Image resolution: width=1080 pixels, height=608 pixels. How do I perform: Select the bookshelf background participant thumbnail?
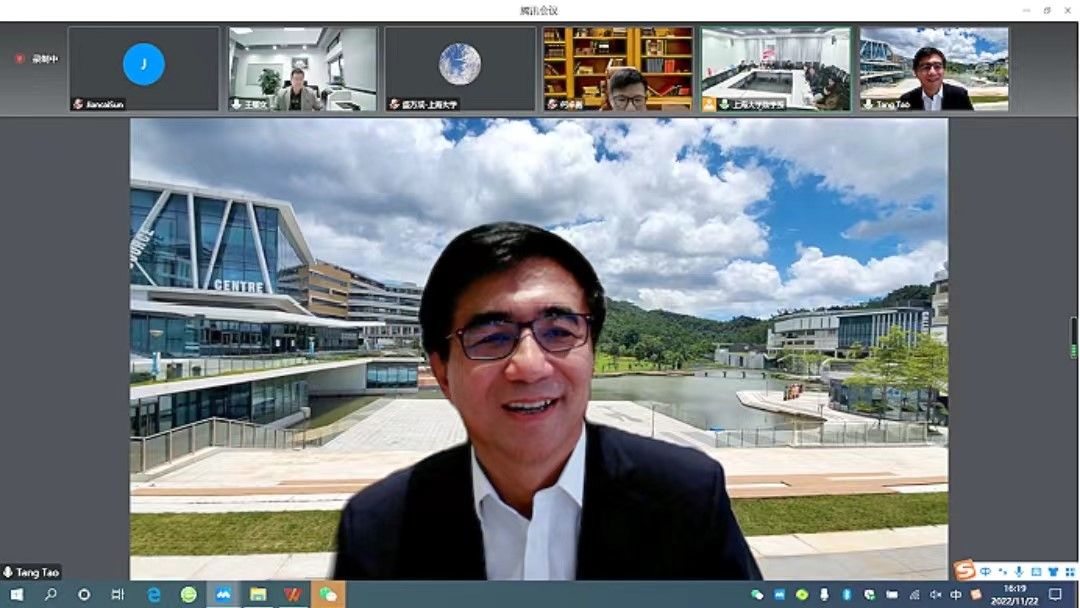click(618, 68)
